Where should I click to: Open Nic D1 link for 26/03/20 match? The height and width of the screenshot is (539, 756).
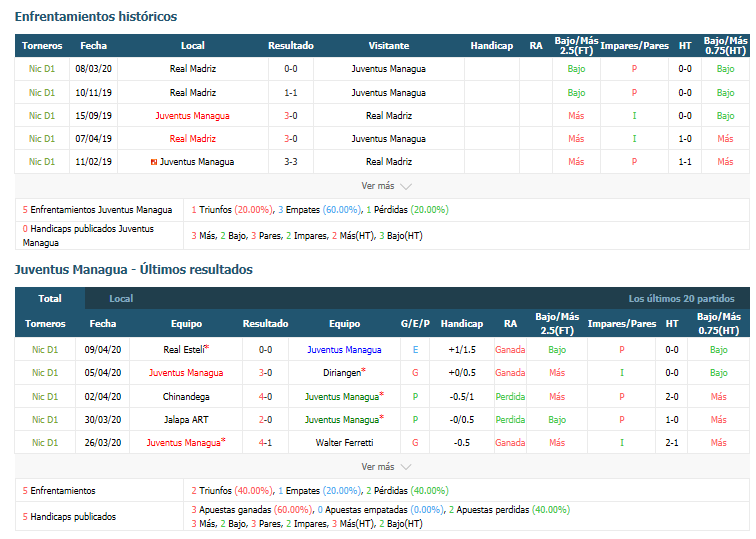45,443
